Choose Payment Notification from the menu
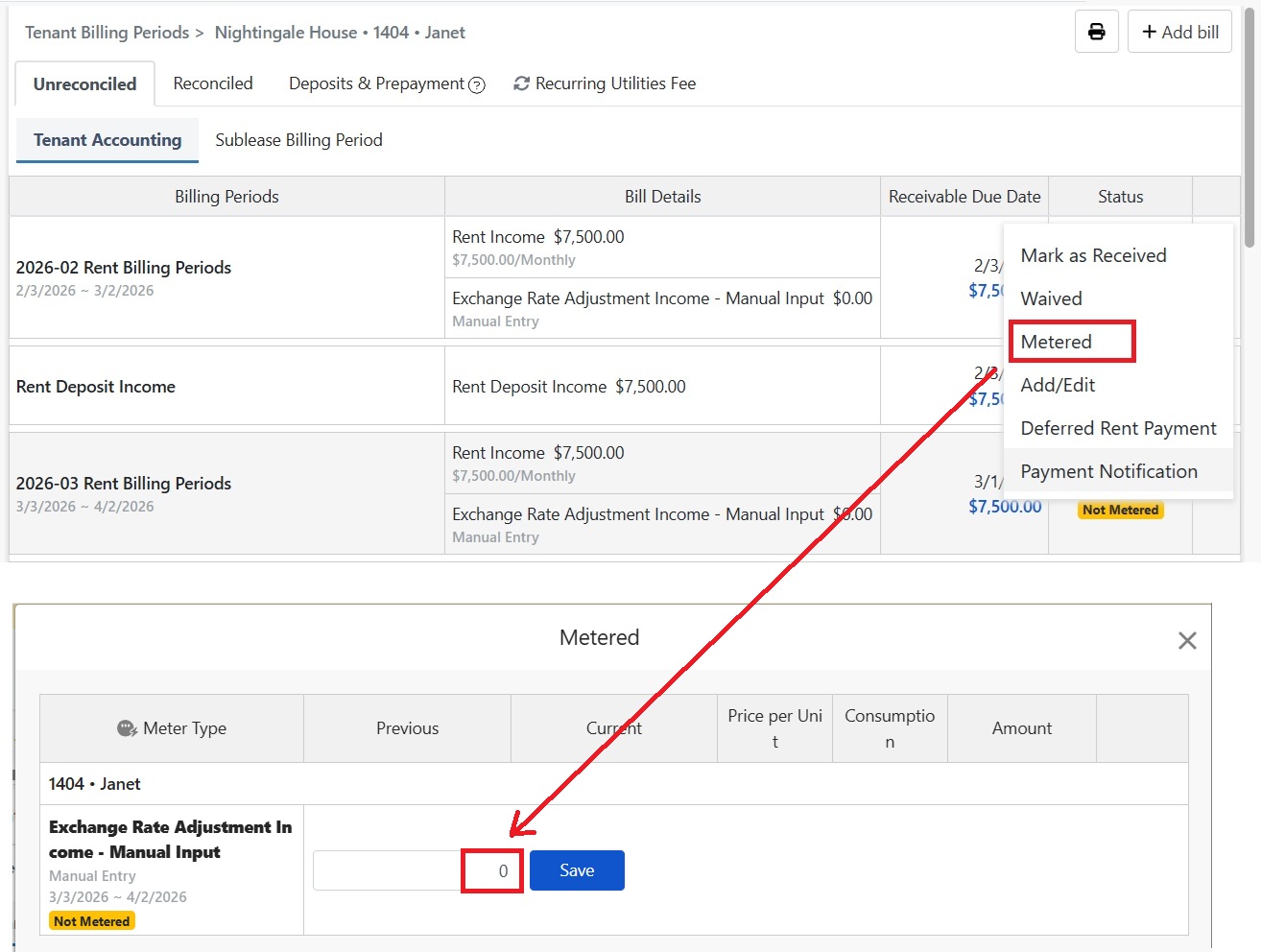Image resolution: width=1261 pixels, height=952 pixels. (x=1108, y=471)
